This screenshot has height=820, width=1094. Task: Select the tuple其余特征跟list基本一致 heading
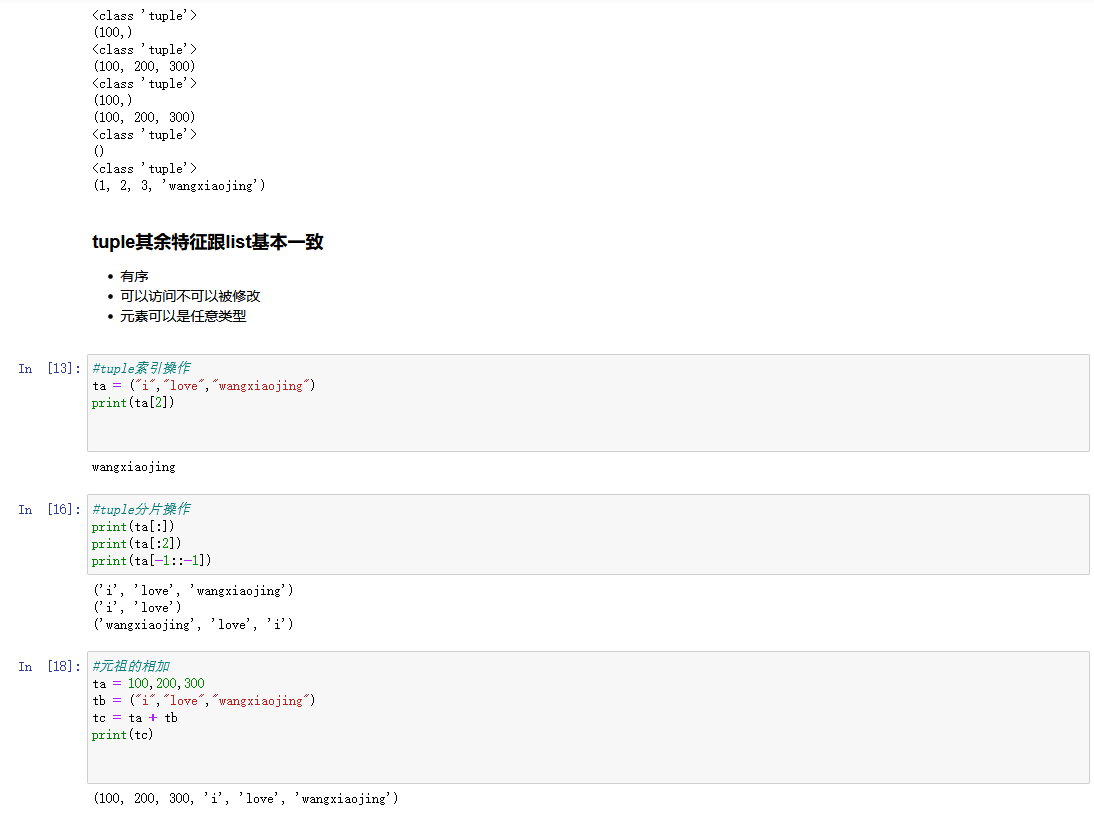pyautogui.click(x=208, y=243)
